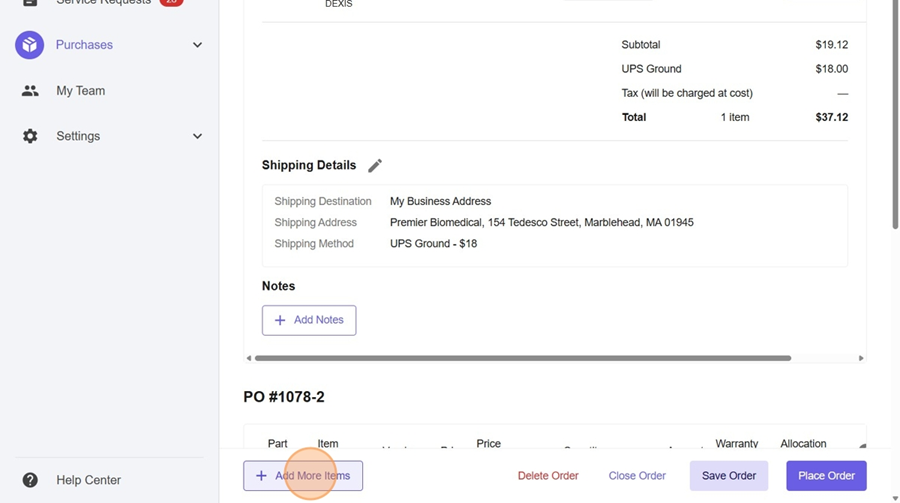Click the Help Center question mark icon
This screenshot has width=900, height=503.
tap(30, 480)
